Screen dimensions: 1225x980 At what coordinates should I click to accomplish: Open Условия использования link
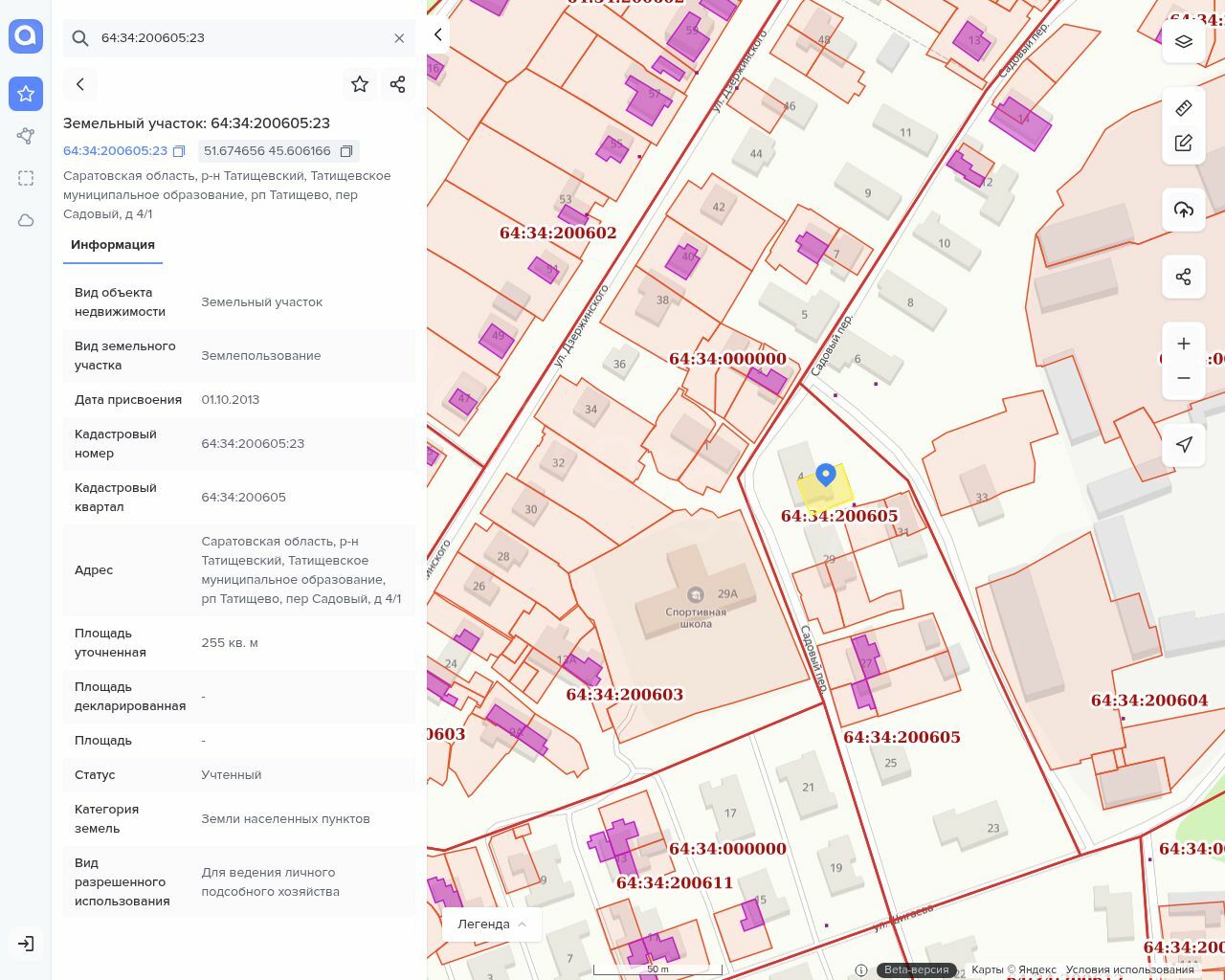1129,969
